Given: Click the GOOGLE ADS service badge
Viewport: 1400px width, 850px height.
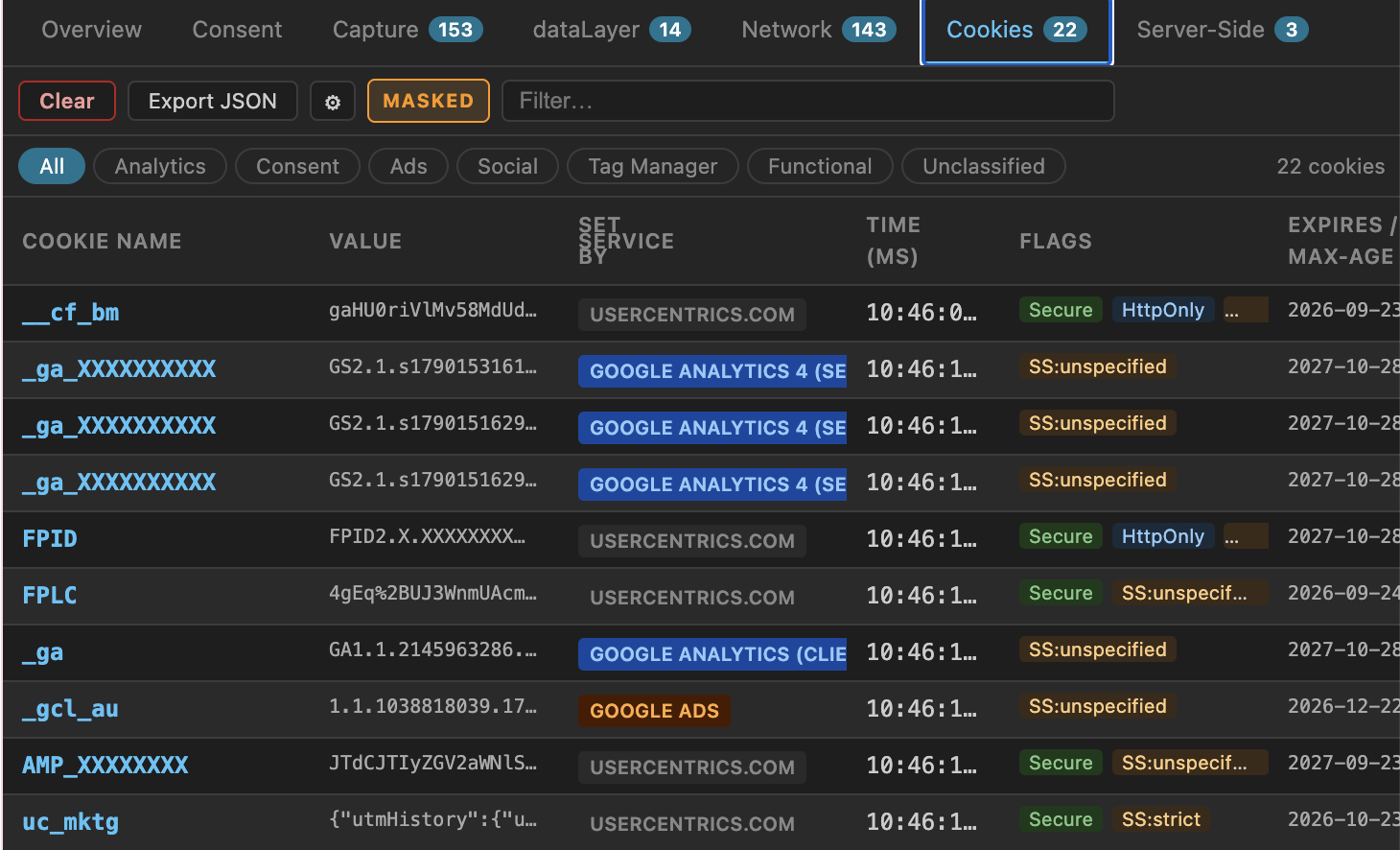Looking at the screenshot, I should point(654,711).
